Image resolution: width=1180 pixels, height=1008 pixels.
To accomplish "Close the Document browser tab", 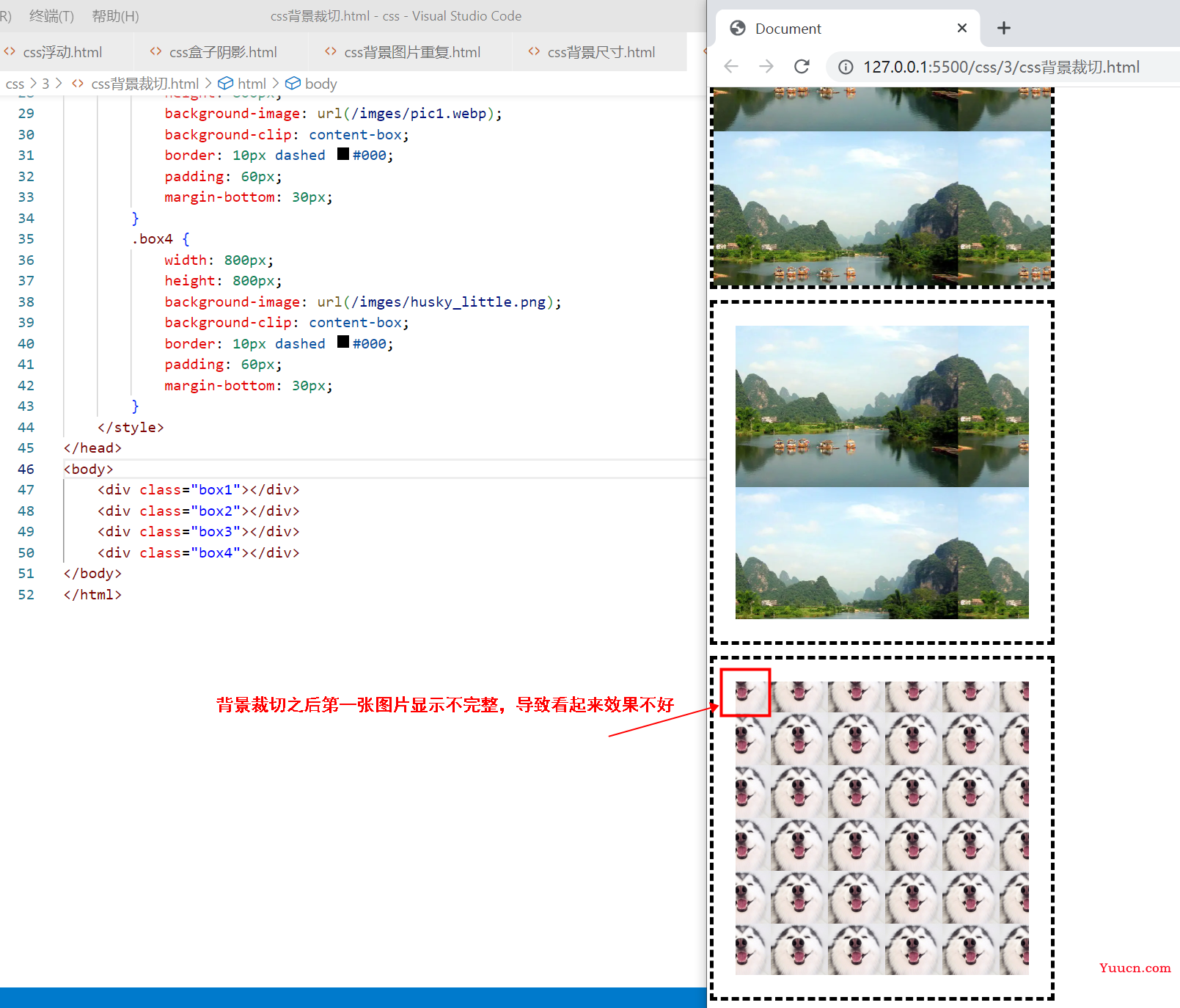I will pyautogui.click(x=962, y=28).
